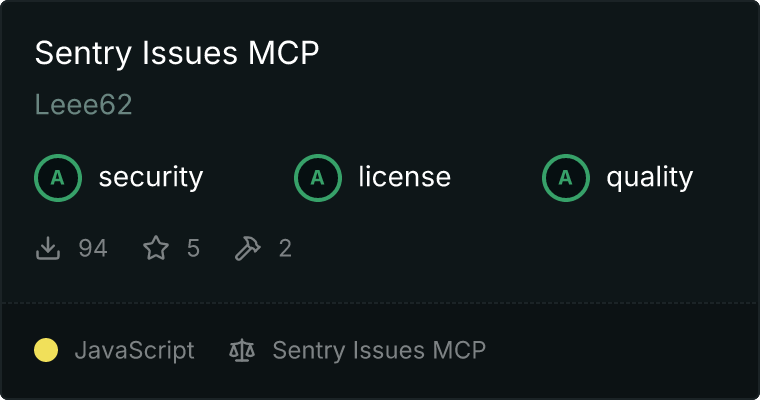Click the balance scale license icon

coord(242,350)
